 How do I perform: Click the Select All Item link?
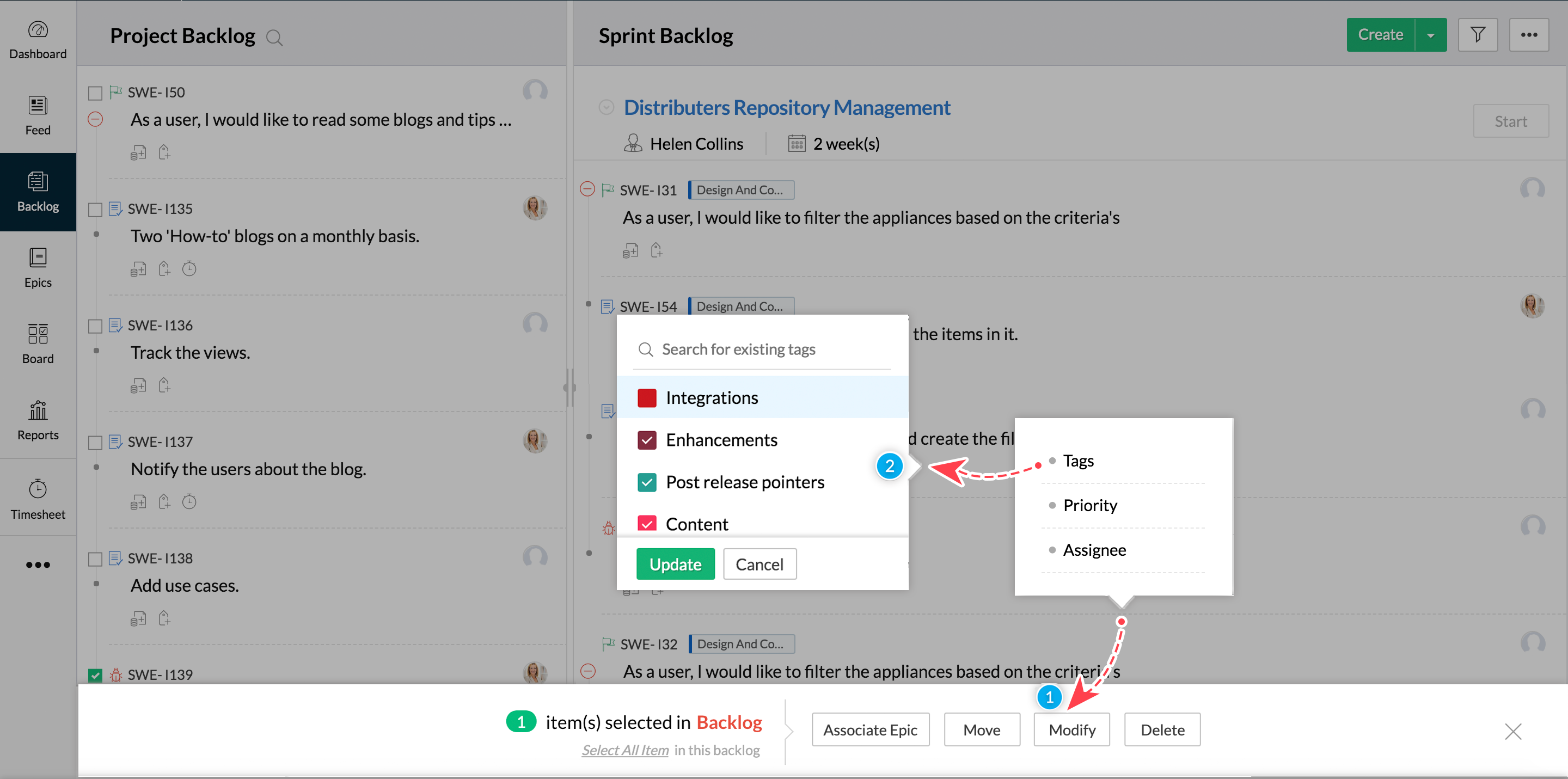pos(624,750)
